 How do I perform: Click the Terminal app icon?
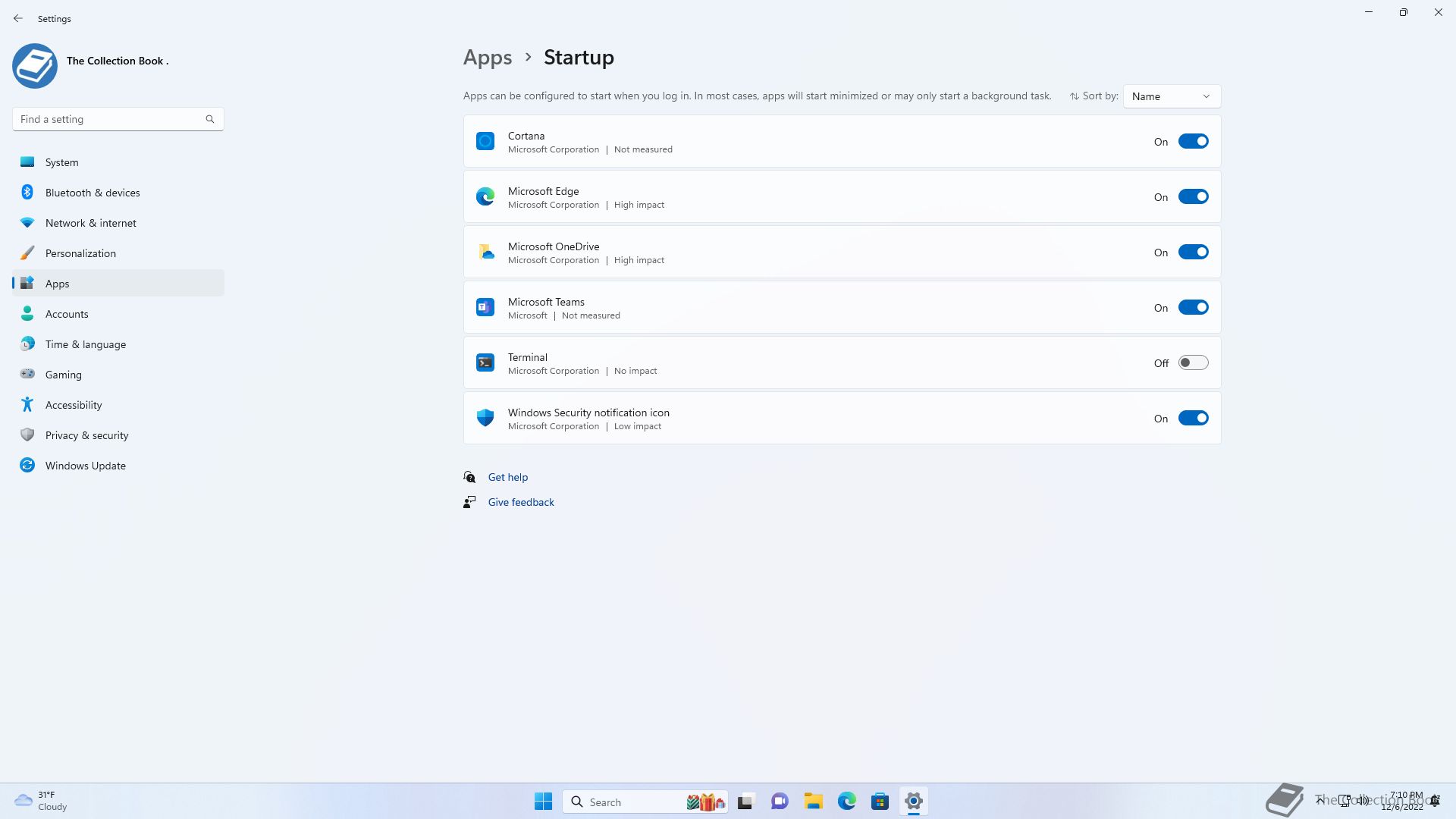(485, 362)
